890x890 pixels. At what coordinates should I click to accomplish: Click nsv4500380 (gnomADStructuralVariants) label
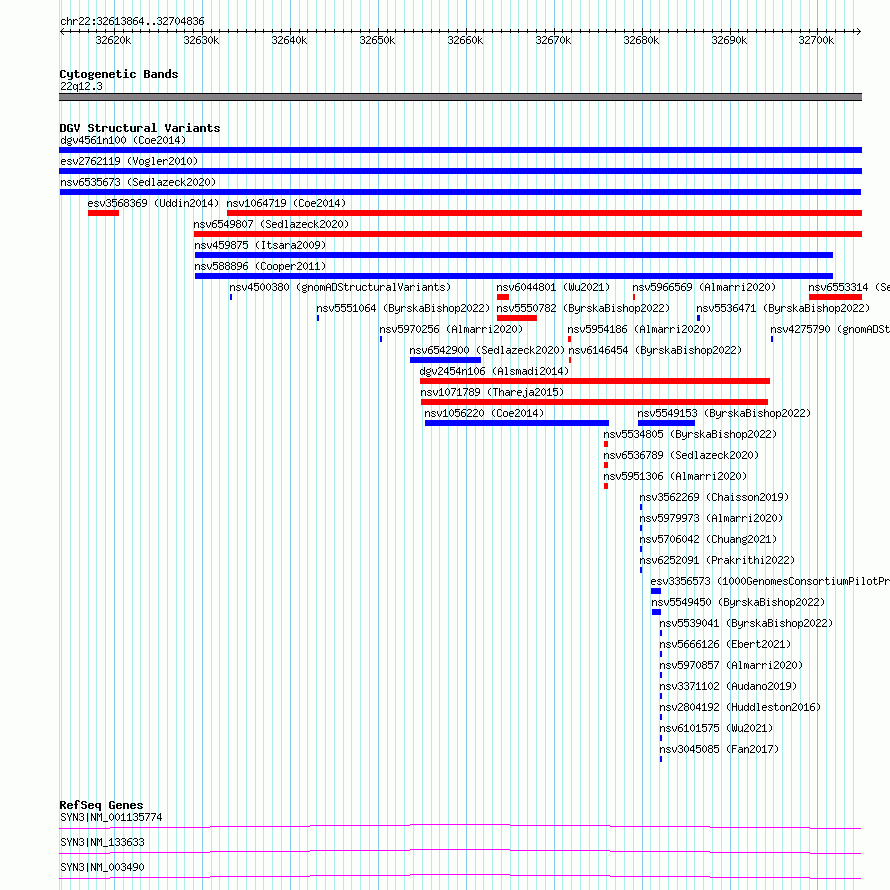point(340,287)
